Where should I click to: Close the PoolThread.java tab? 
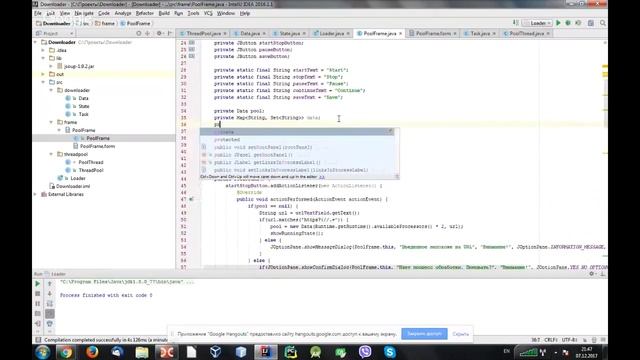click(x=548, y=33)
